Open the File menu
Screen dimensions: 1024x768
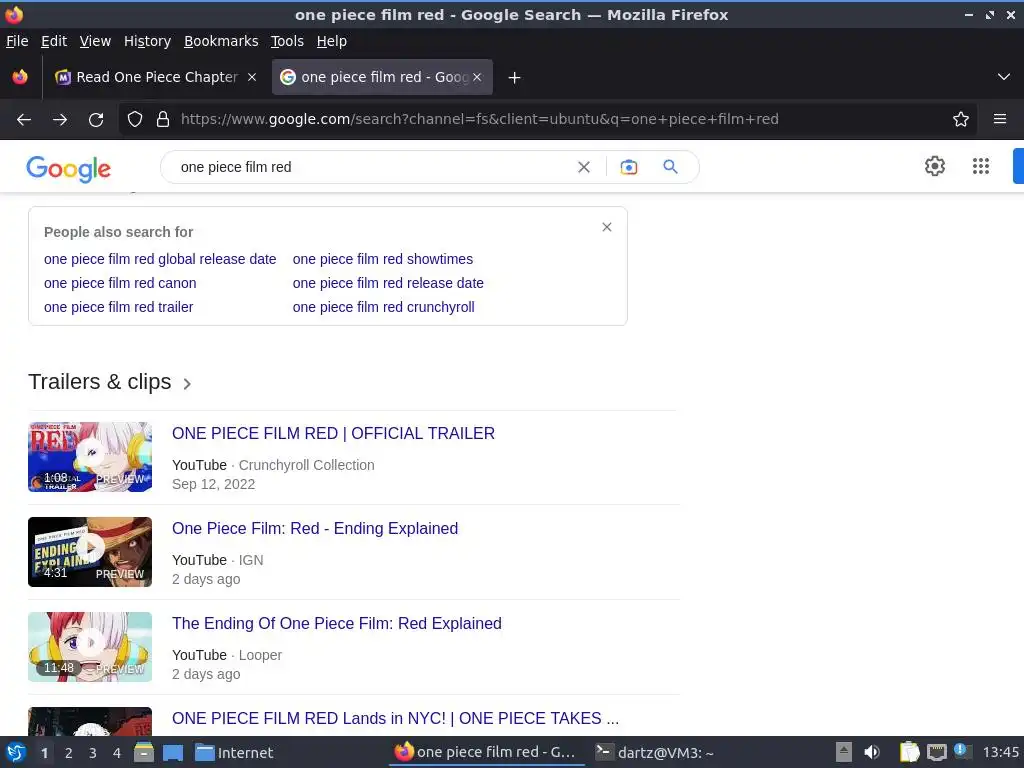click(17, 41)
